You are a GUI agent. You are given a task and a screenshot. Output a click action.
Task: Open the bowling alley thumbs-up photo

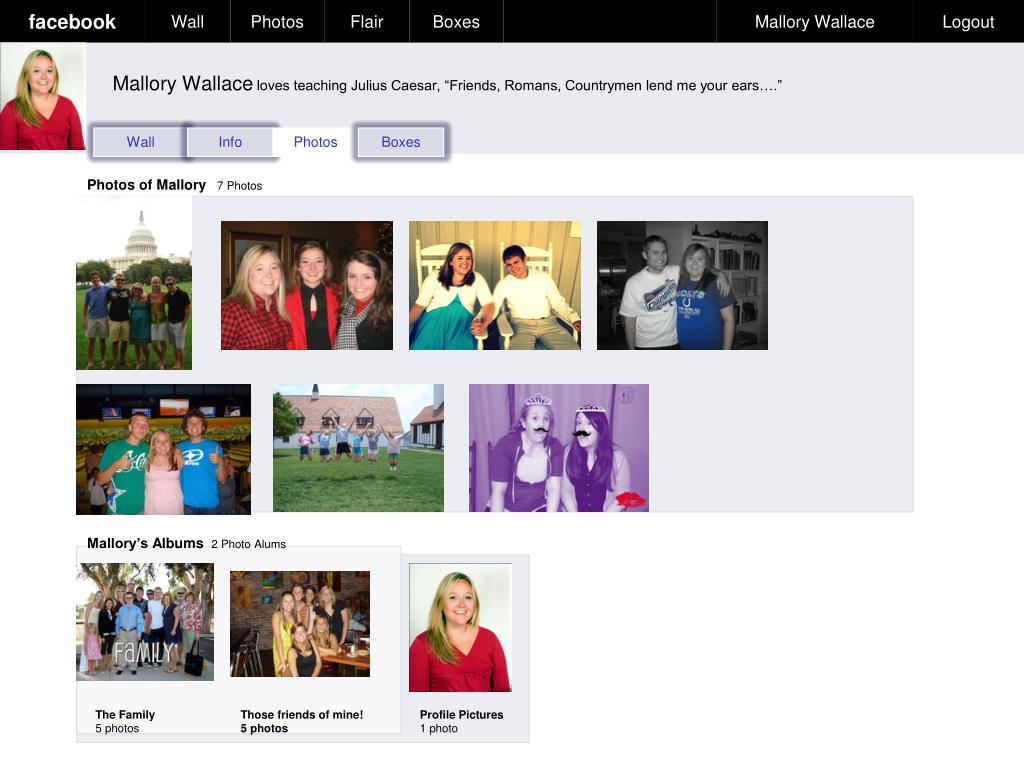tap(163, 449)
